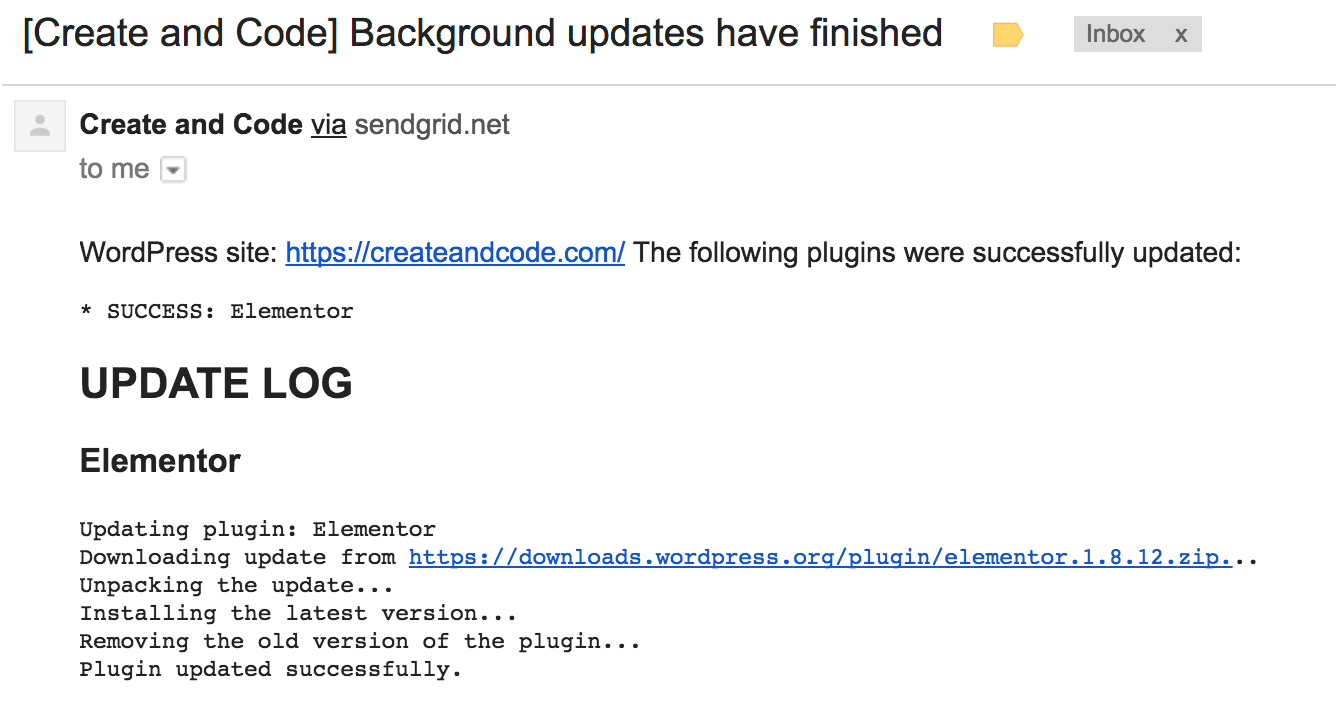1336x702 pixels.
Task: Click the Inbox label tag
Action: tap(1115, 34)
